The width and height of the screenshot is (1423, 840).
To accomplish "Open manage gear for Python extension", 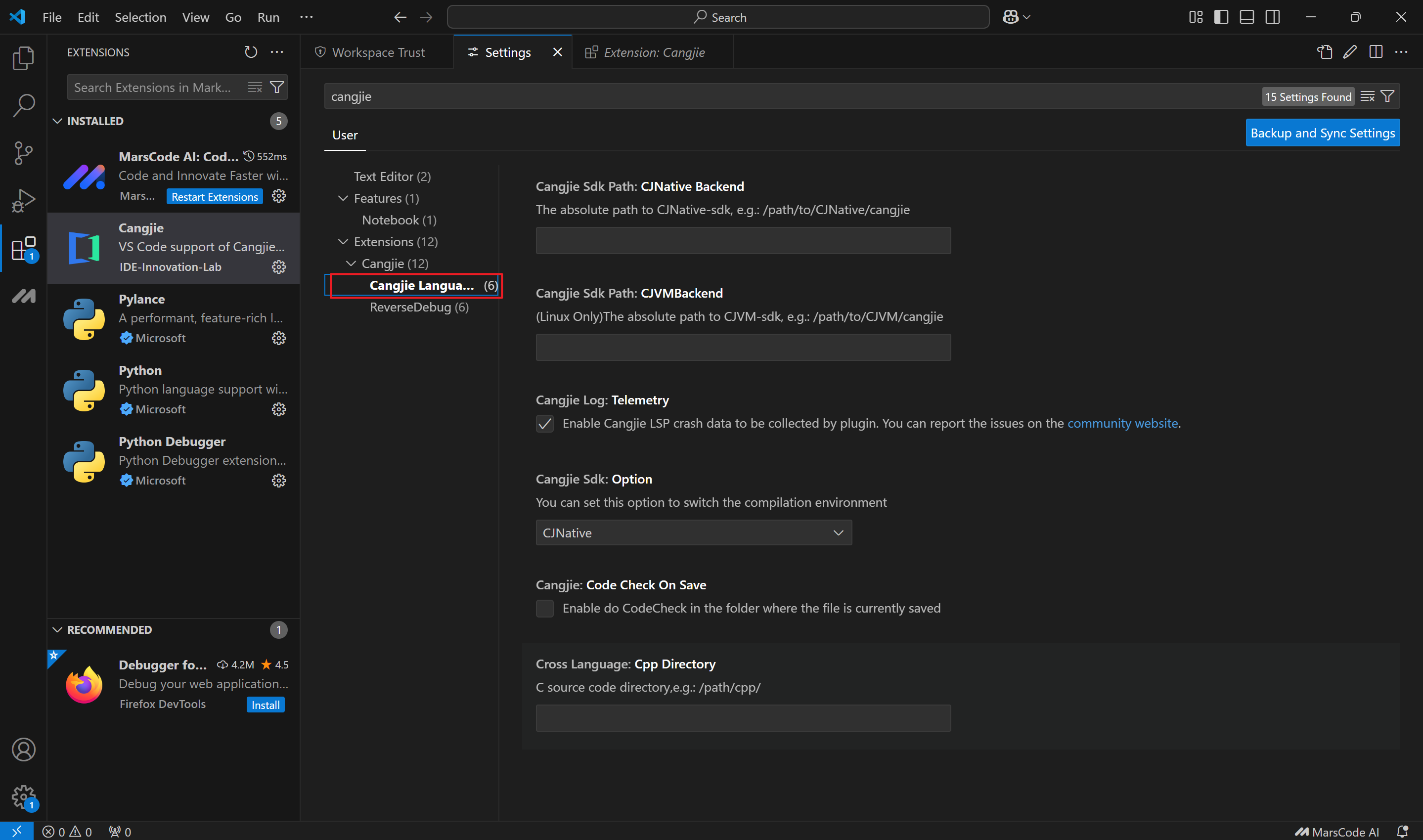I will tap(278, 409).
